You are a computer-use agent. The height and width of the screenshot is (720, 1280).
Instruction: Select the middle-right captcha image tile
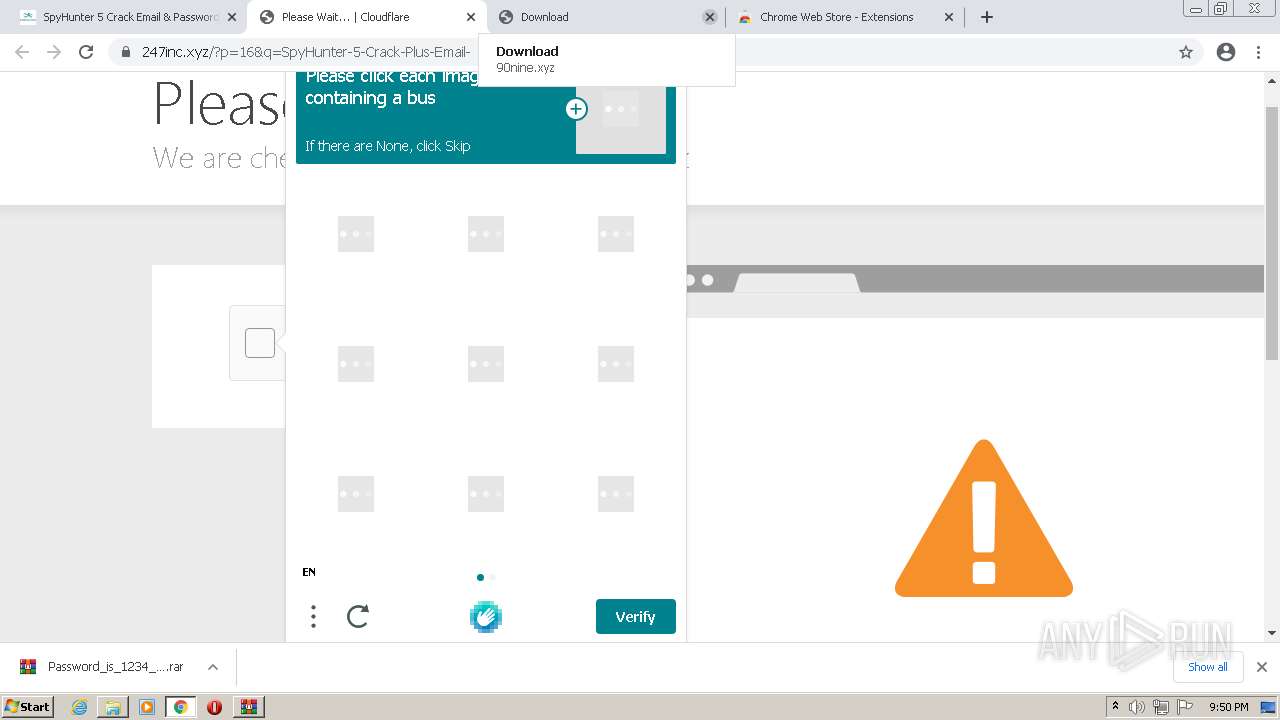tap(616, 364)
